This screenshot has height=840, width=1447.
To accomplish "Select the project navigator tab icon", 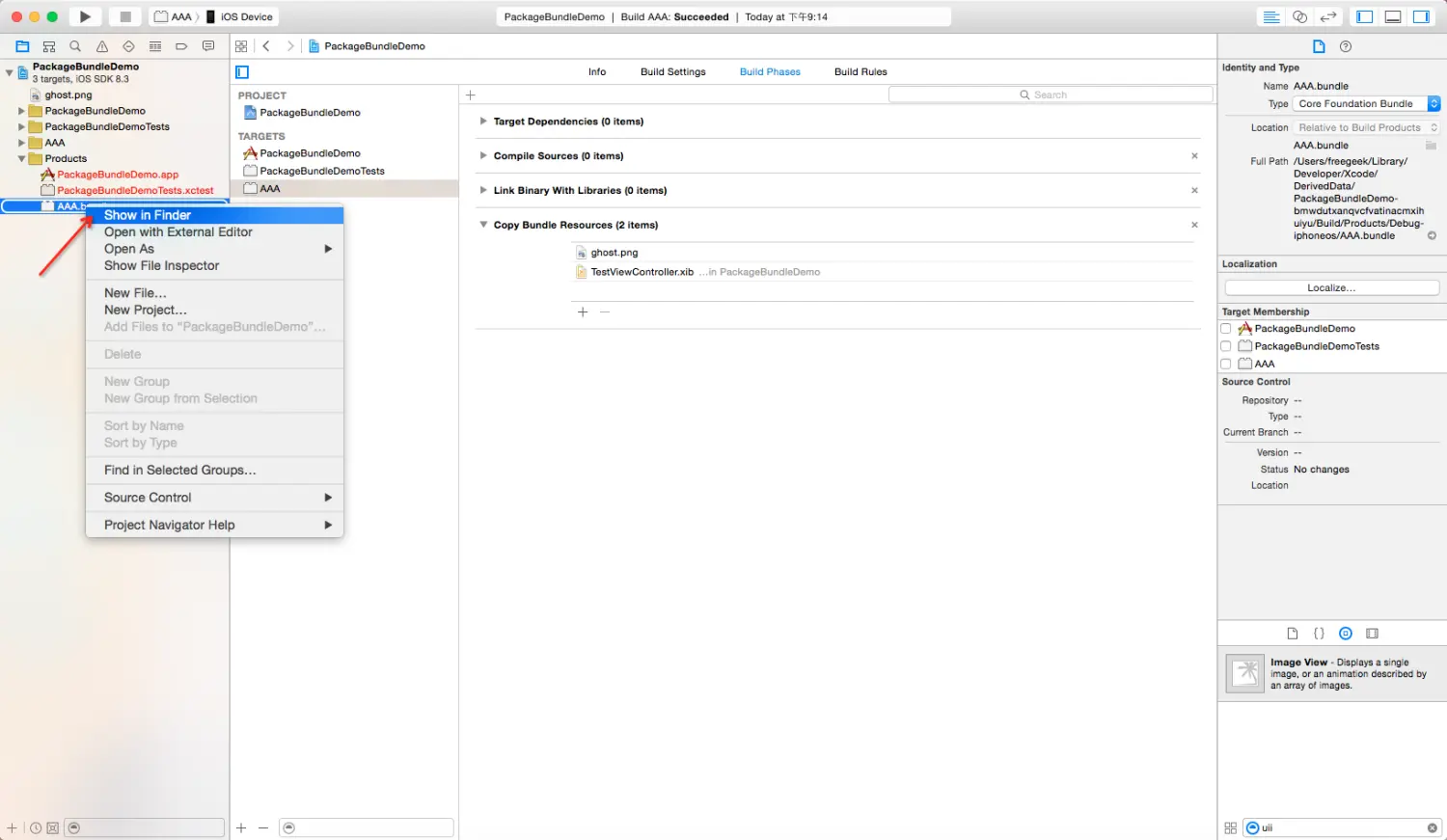I will (x=22, y=46).
